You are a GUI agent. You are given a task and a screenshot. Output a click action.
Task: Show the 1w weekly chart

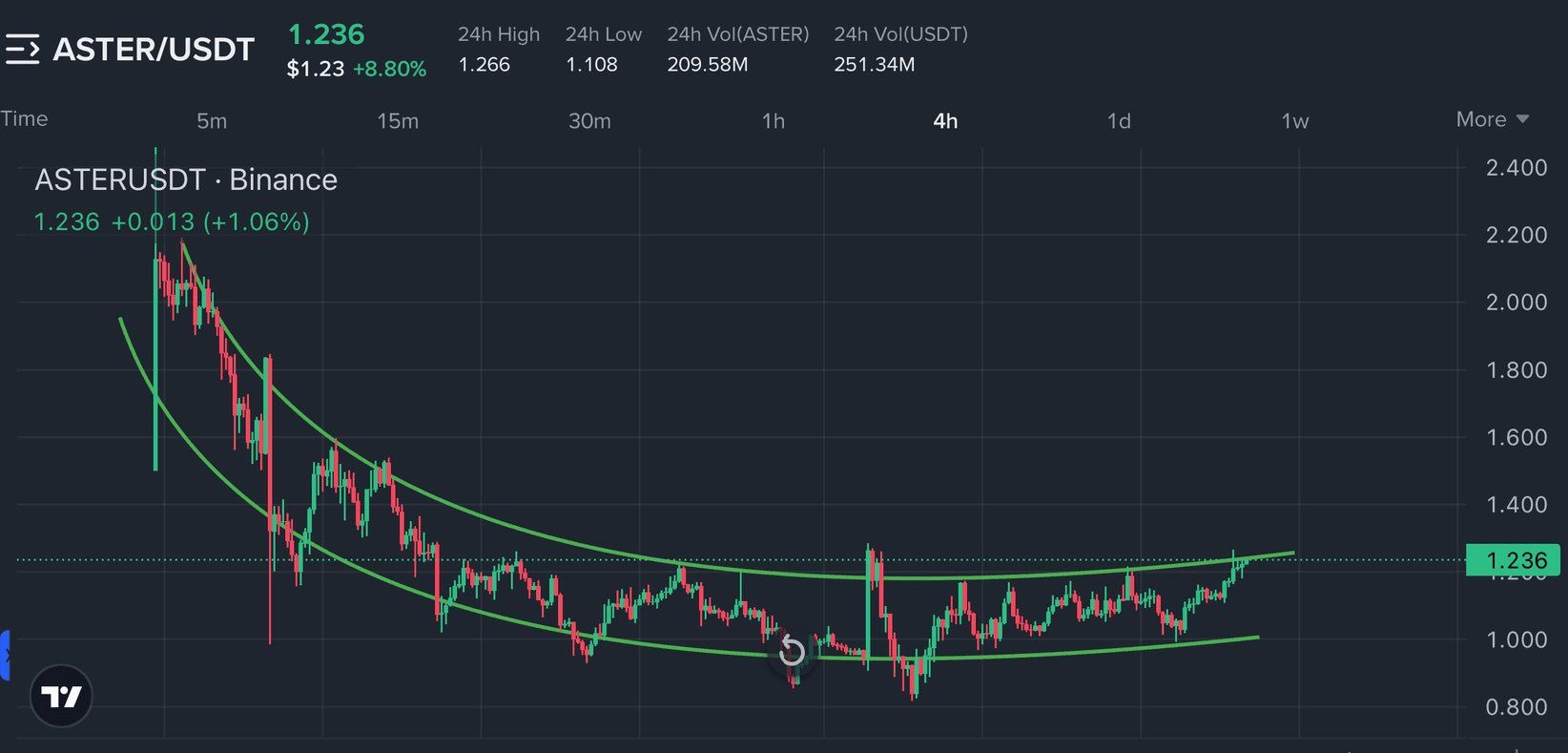pos(1294,121)
